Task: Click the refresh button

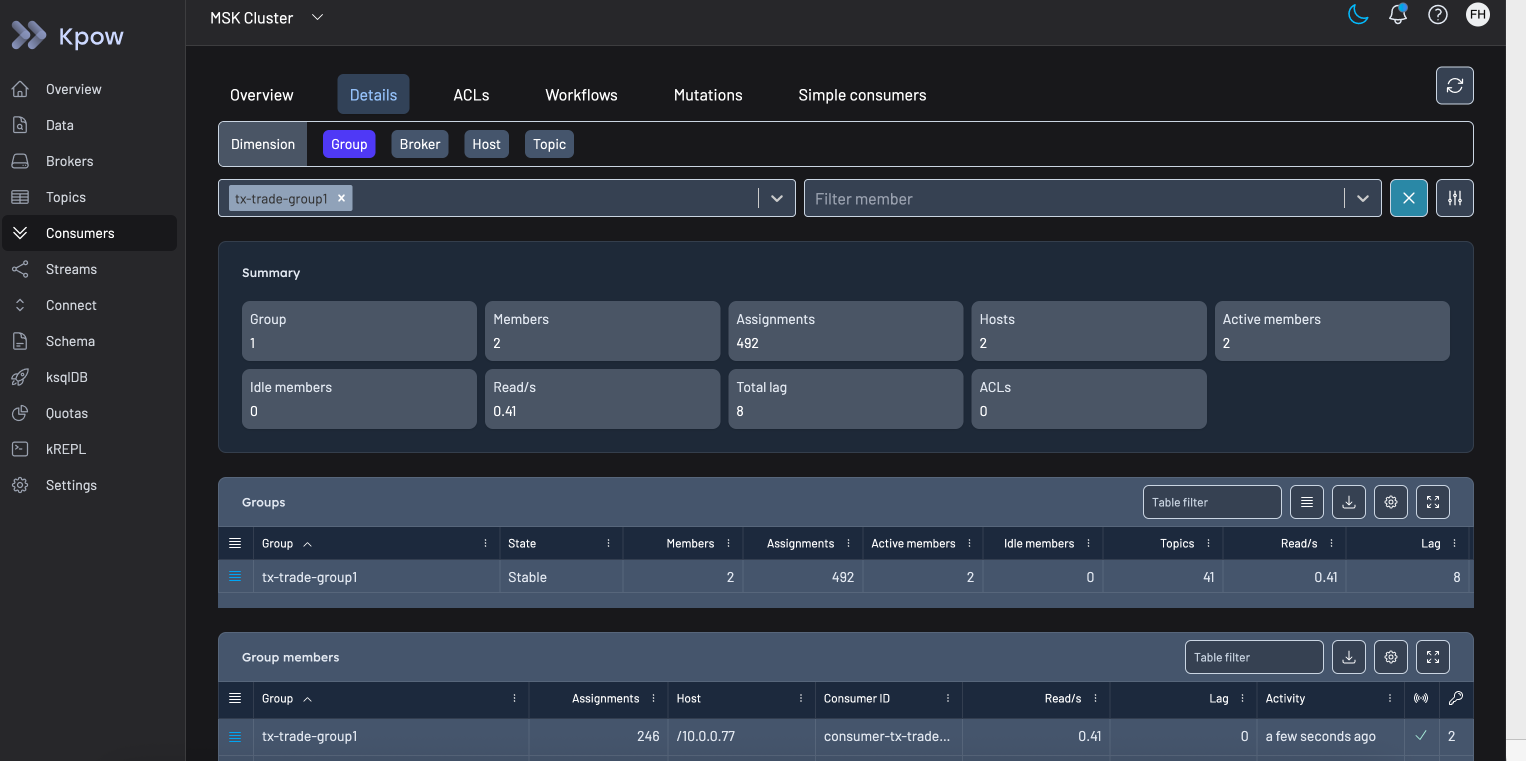Action: pyautogui.click(x=1455, y=86)
